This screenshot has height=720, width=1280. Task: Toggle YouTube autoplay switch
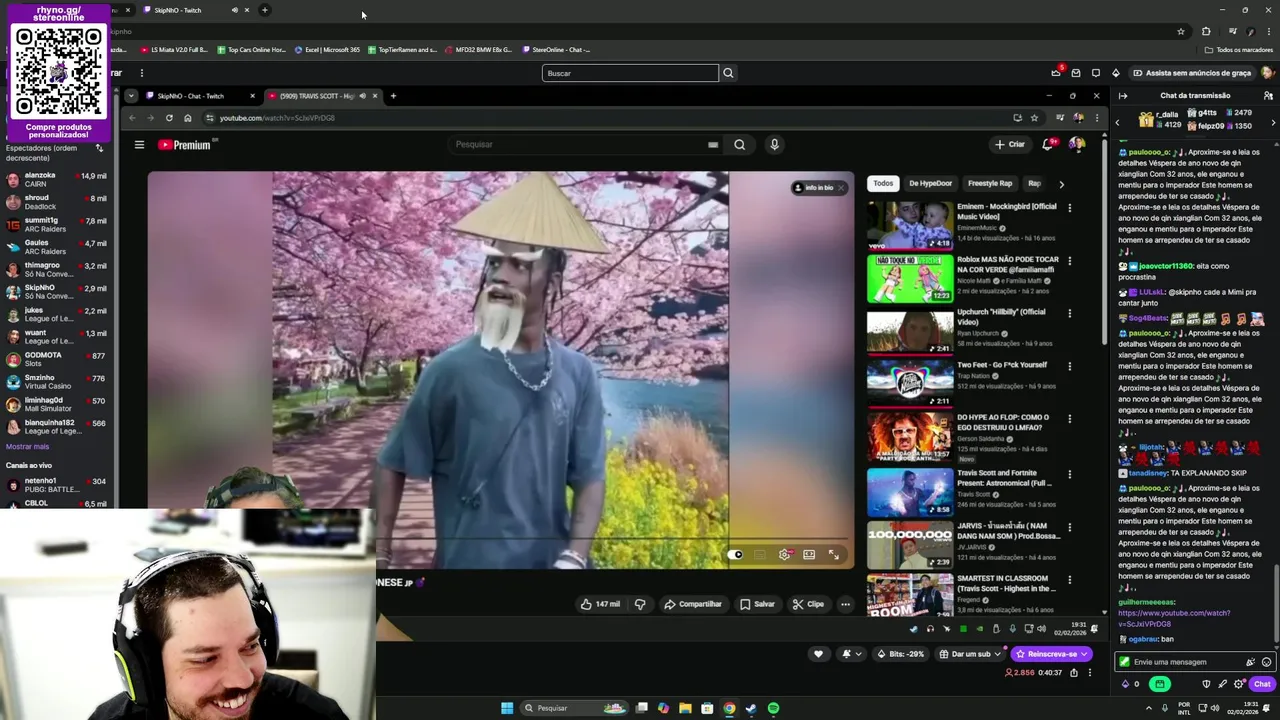737,554
